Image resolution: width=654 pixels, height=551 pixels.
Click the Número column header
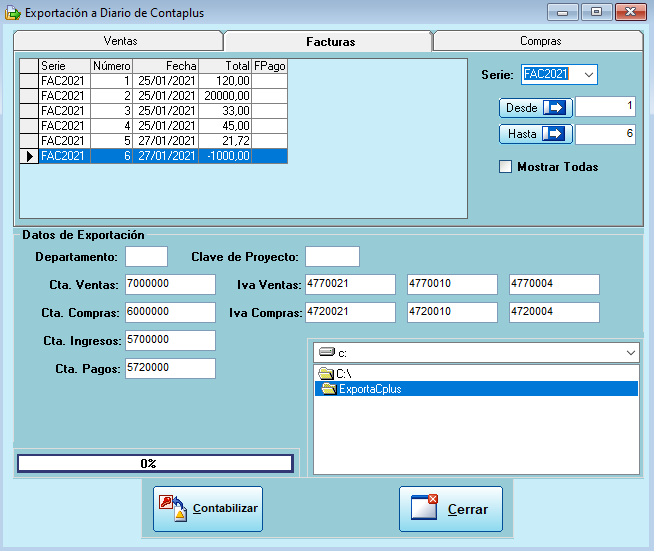coord(111,66)
